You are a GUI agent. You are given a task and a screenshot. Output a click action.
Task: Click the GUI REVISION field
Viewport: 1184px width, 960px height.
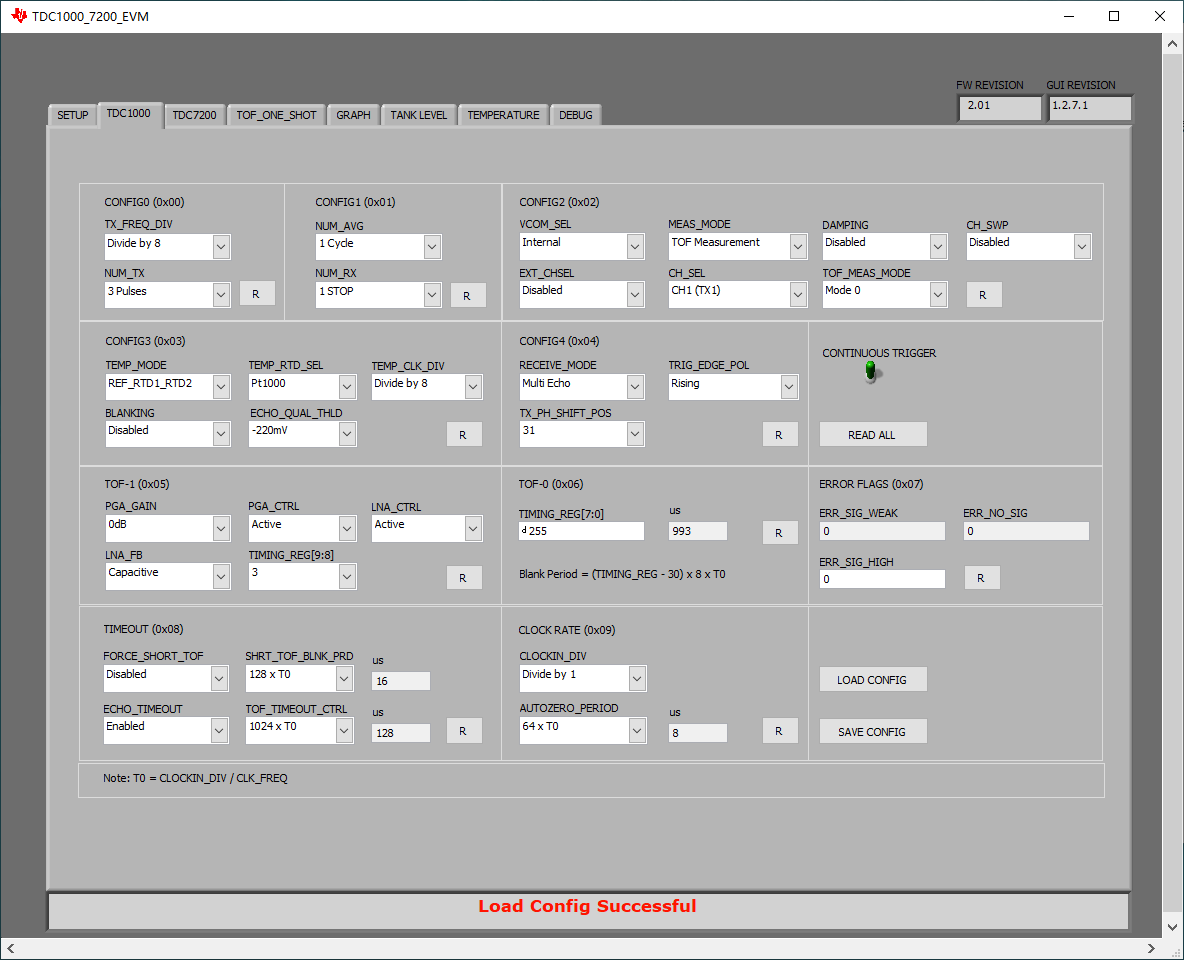1090,106
